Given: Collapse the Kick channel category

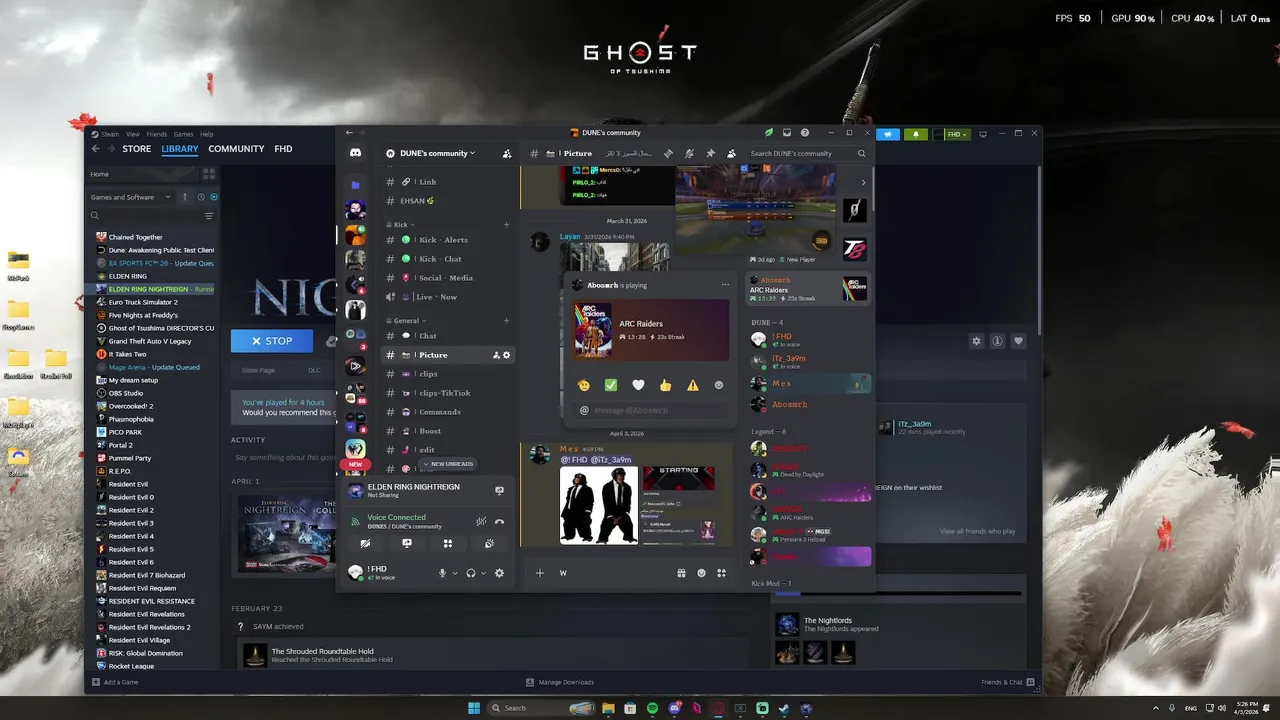Looking at the screenshot, I should click(x=402, y=225).
